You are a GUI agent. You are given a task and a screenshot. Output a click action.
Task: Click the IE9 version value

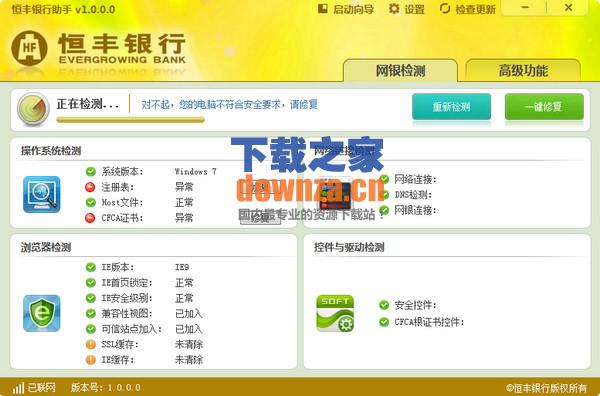182,267
